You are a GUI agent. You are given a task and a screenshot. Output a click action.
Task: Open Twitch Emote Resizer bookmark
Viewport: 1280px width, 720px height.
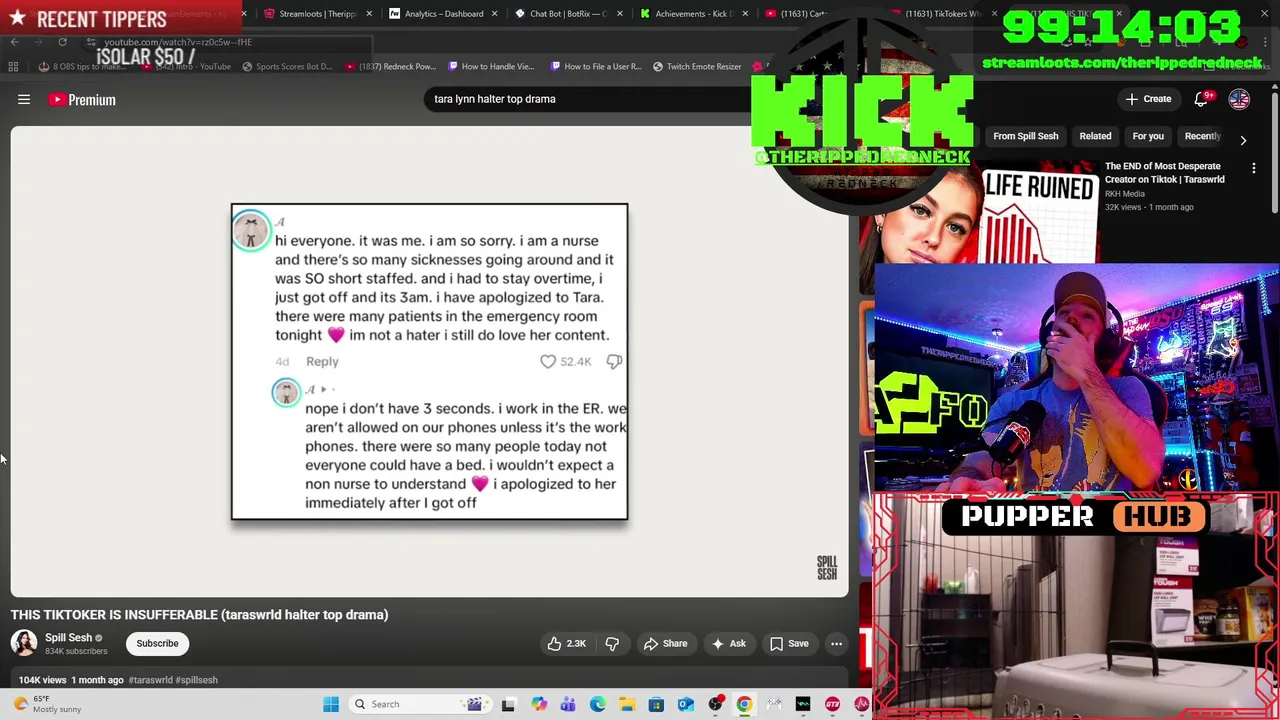[697, 66]
